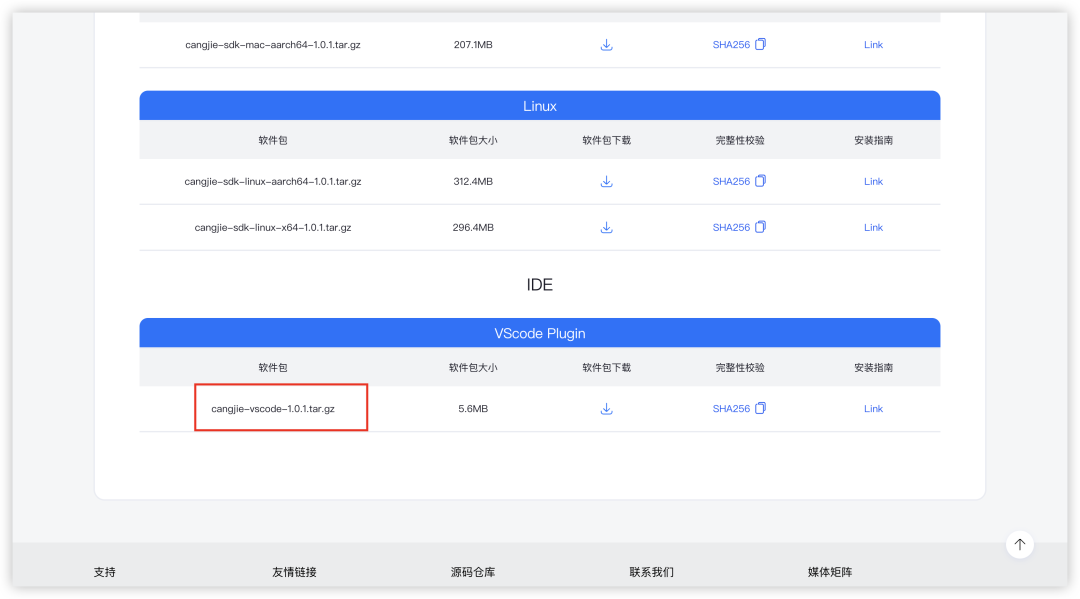Copy the SHA256 checksum of the Mac SDK package
Image resolution: width=1080 pixels, height=599 pixels.
pyautogui.click(x=760, y=44)
